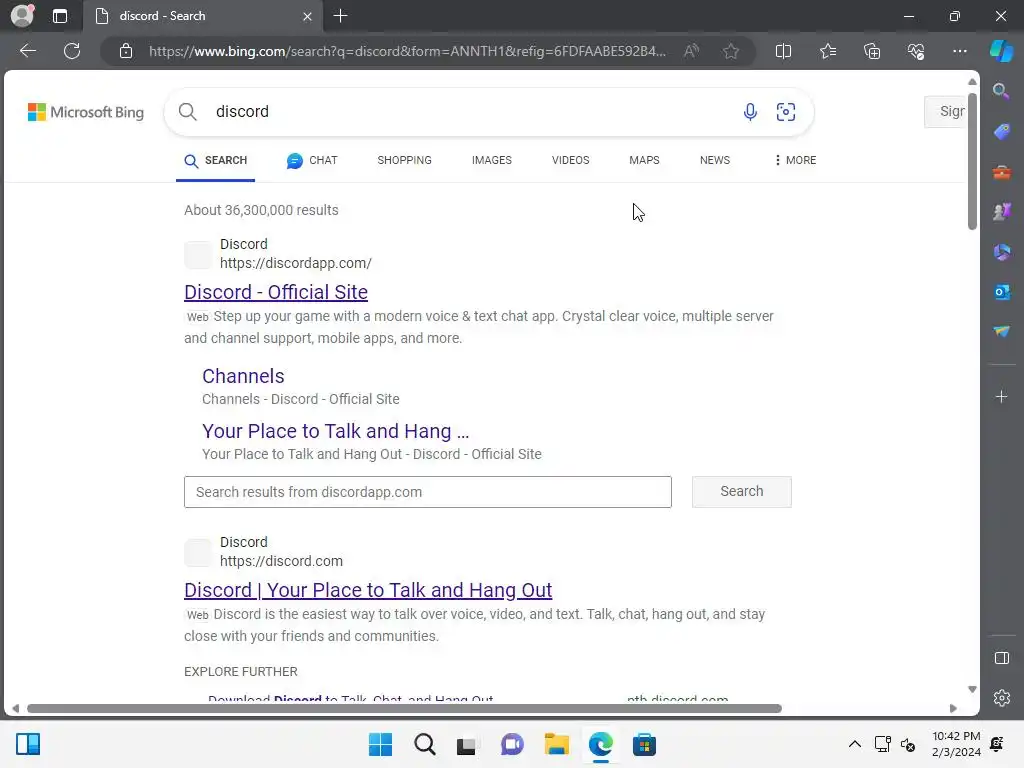Switch to the MAPS tab
Screen dimensions: 1024x768
[x=644, y=161]
